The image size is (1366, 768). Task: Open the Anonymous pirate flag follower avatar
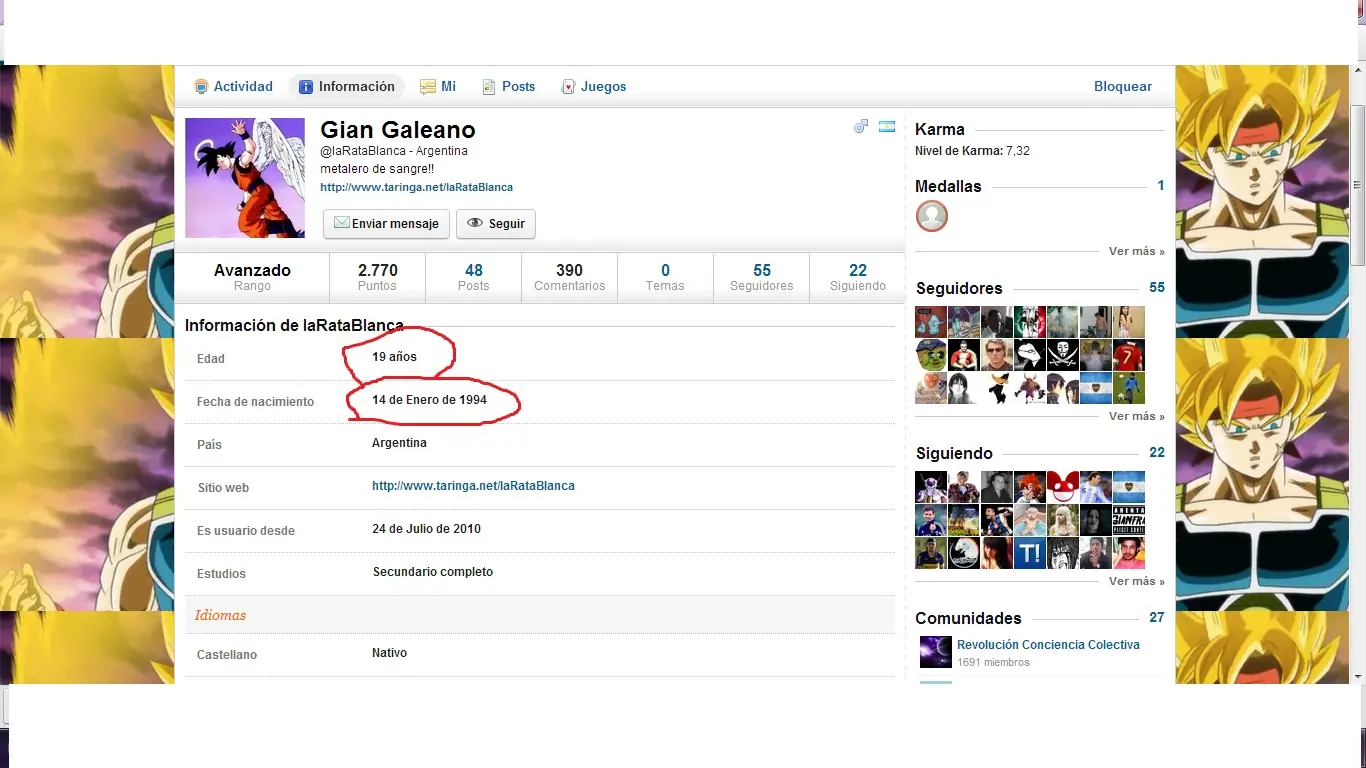coord(1062,355)
